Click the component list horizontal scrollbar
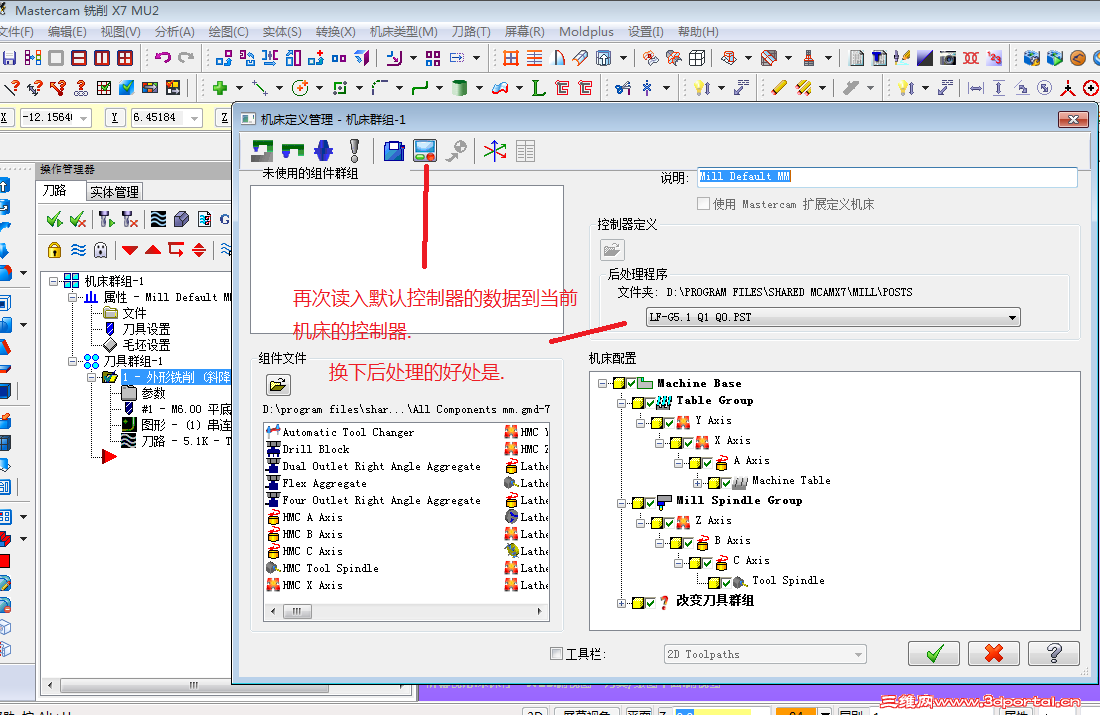The image size is (1100, 715). click(406, 611)
